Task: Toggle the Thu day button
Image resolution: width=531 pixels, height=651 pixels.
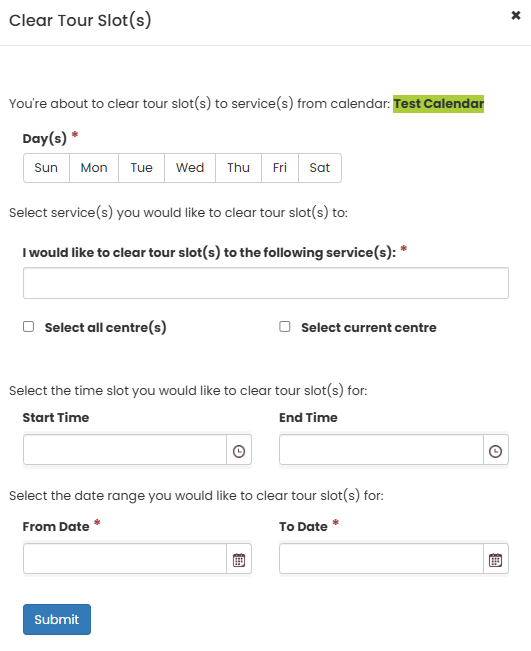Action: 238,168
